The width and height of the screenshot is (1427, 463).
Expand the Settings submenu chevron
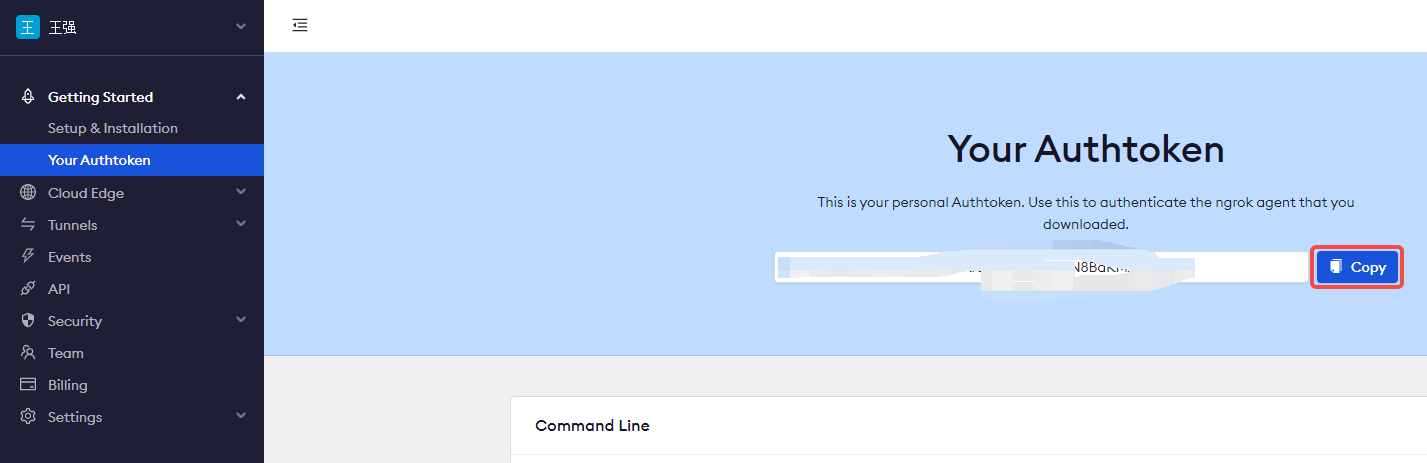pos(240,416)
